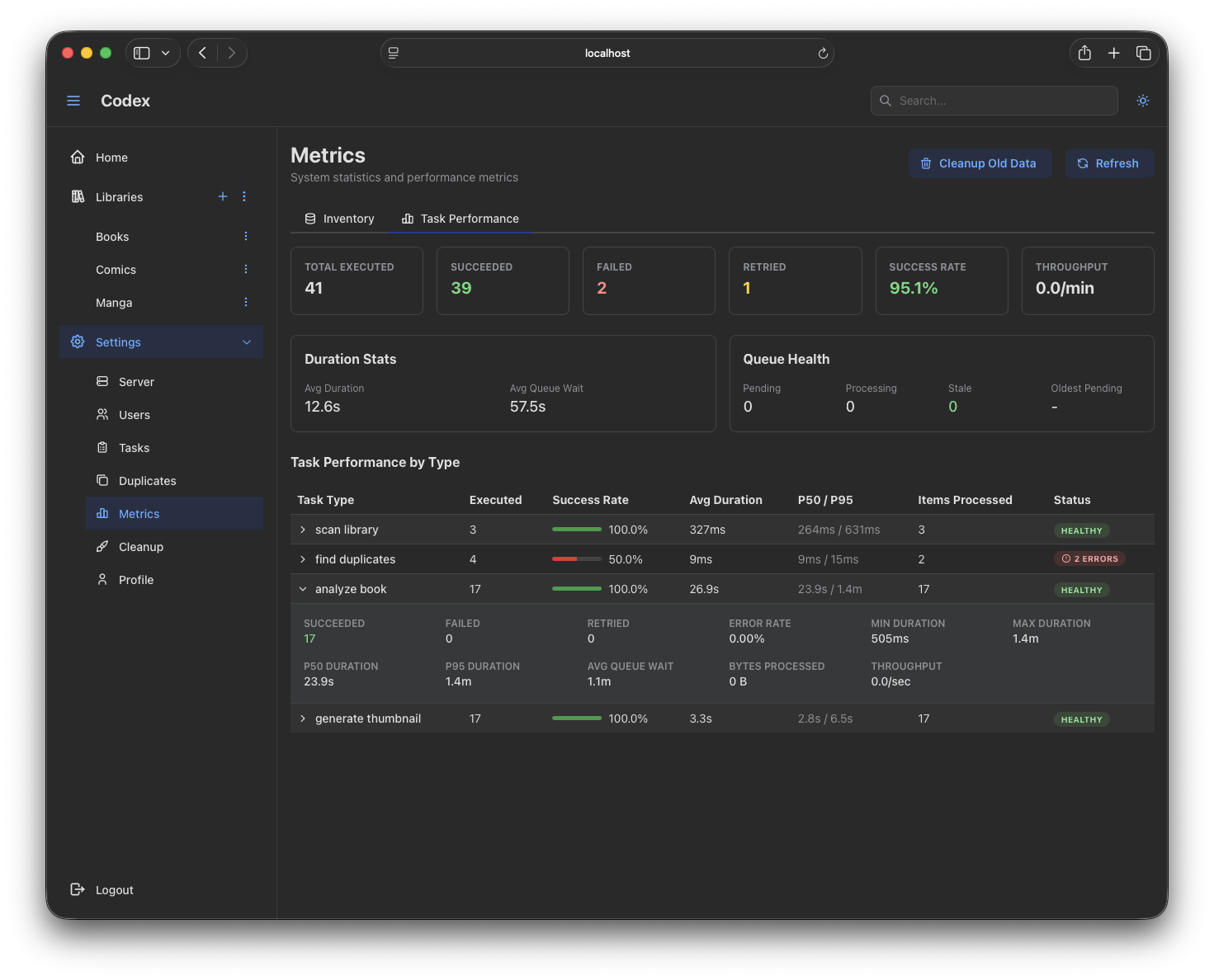Collapse the analyze book details

click(302, 588)
